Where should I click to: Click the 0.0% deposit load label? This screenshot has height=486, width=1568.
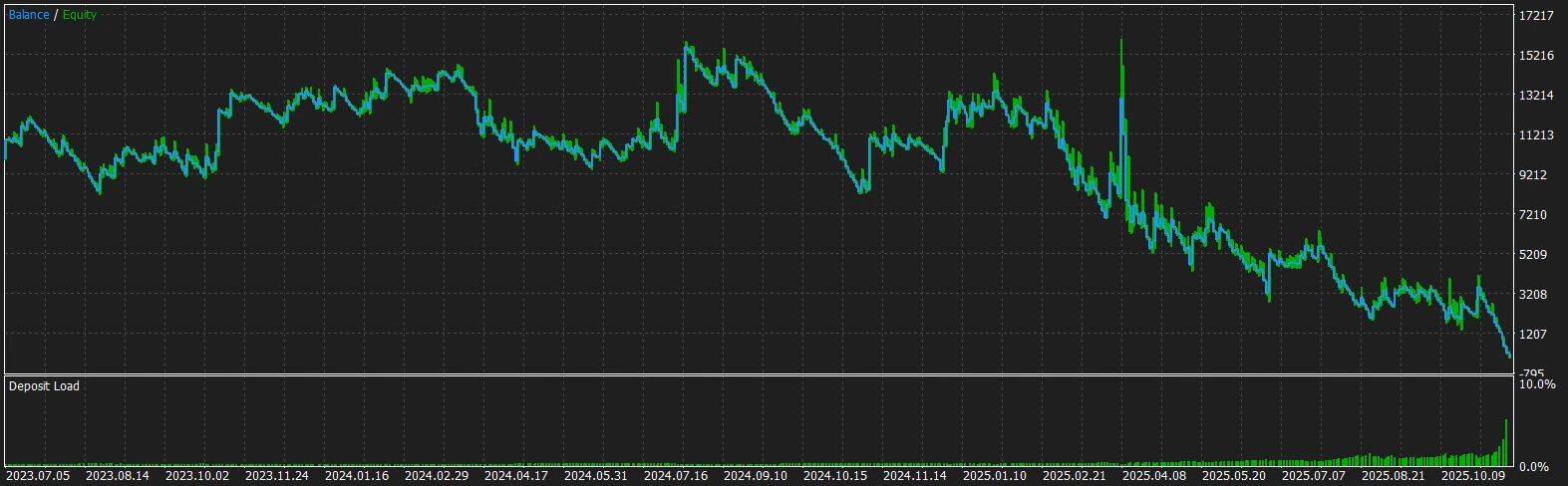[x=1534, y=466]
